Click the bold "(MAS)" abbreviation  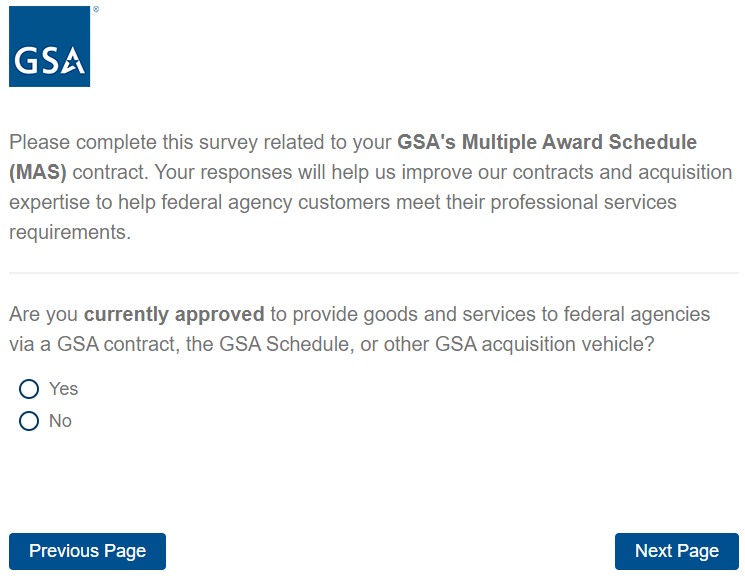pos(38,172)
